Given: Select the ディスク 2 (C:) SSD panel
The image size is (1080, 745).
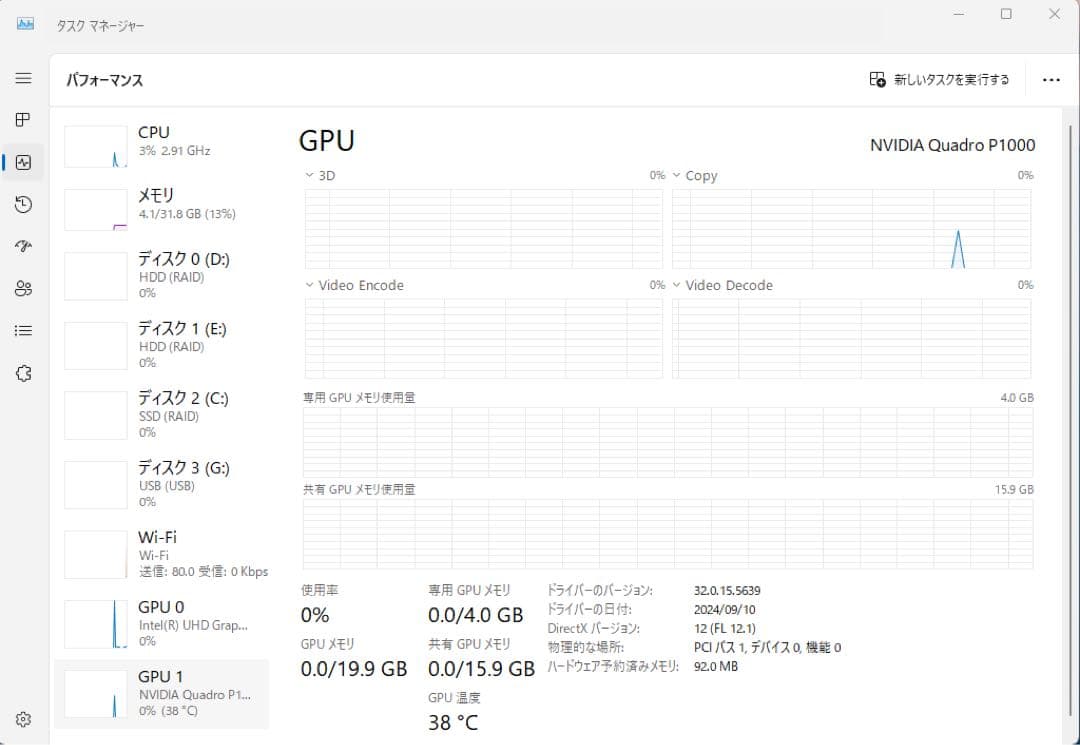Looking at the screenshot, I should coord(160,414).
